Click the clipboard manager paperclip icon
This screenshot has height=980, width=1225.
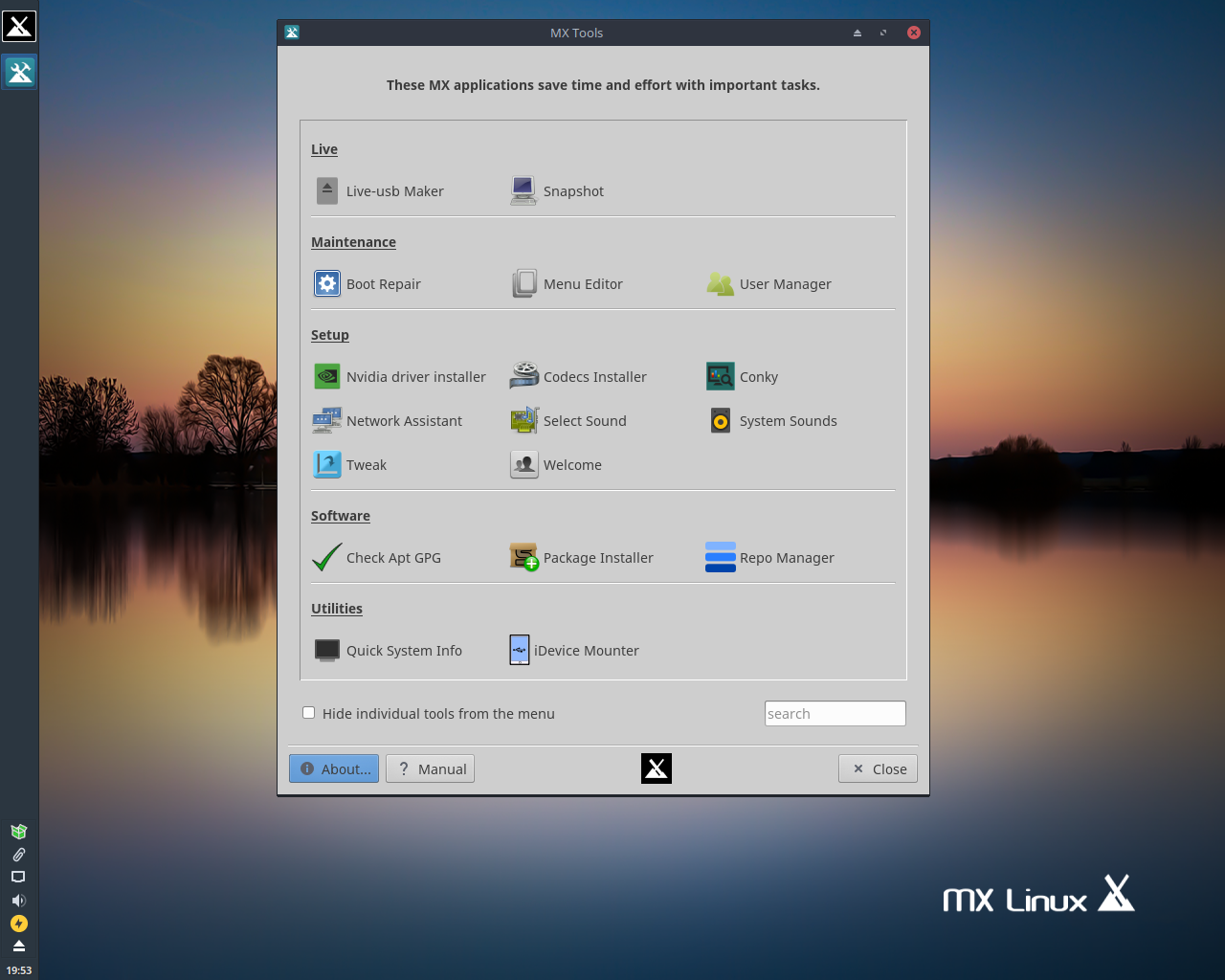[19, 855]
